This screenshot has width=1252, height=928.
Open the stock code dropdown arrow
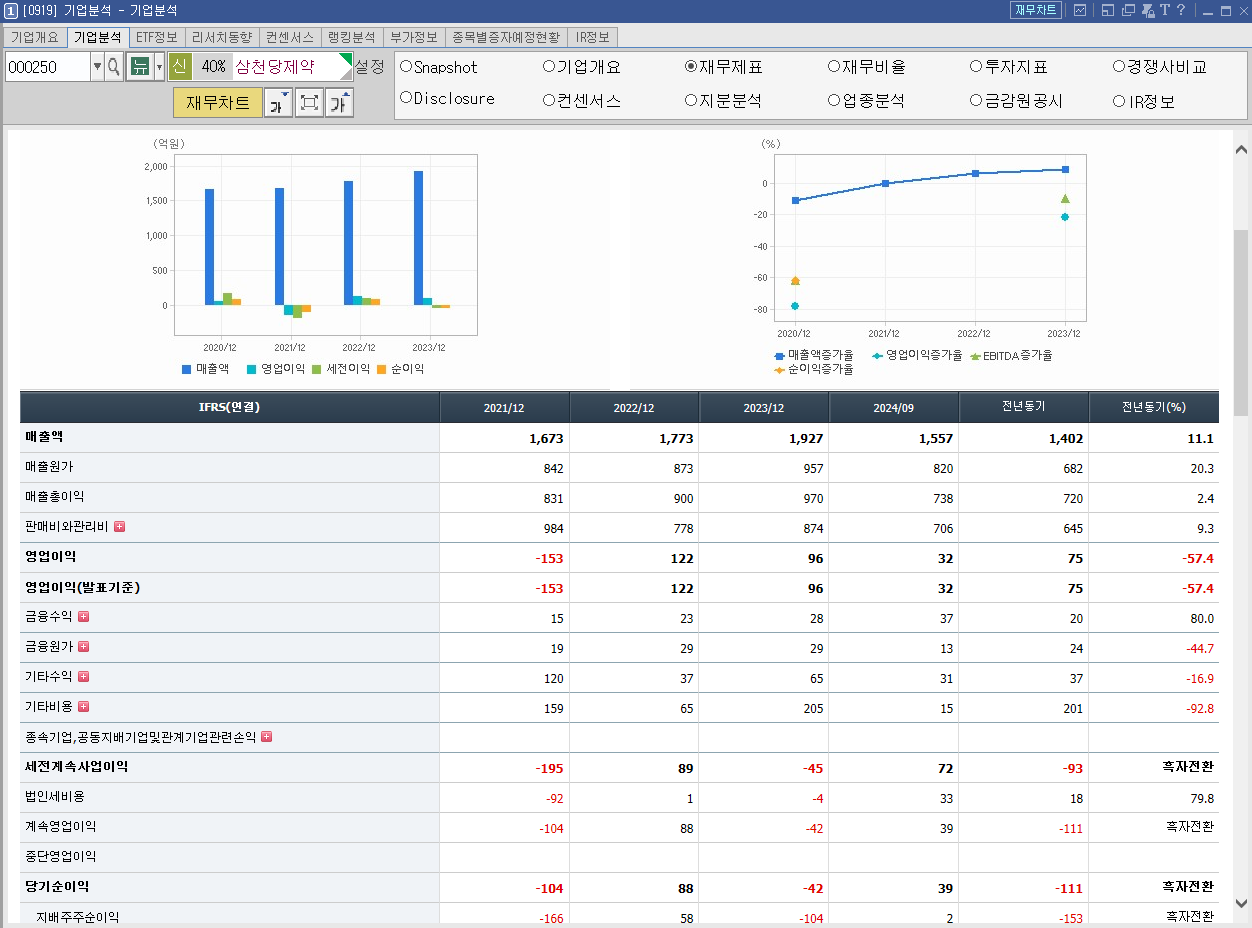point(97,67)
